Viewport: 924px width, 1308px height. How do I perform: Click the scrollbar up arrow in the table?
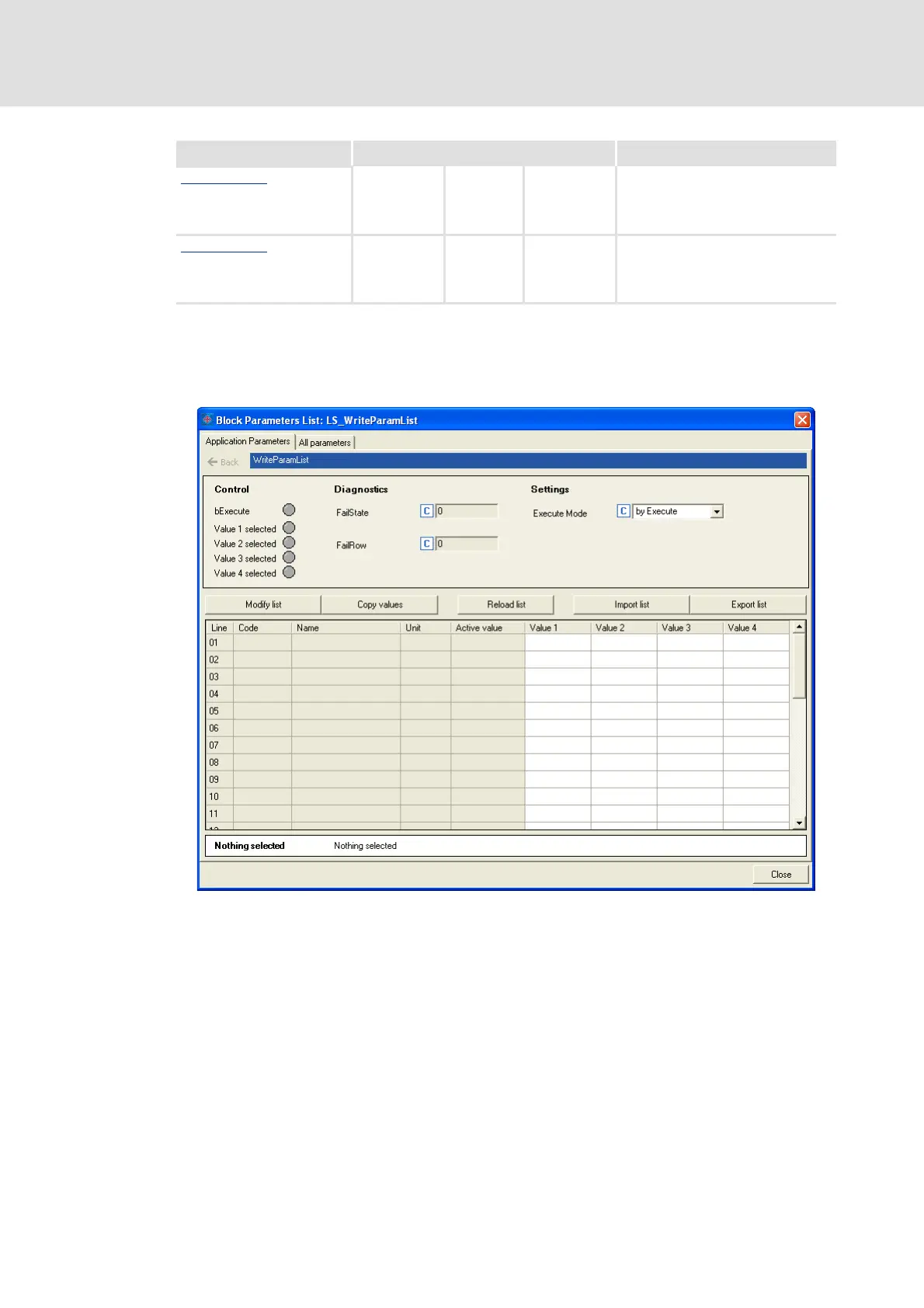coord(799,627)
